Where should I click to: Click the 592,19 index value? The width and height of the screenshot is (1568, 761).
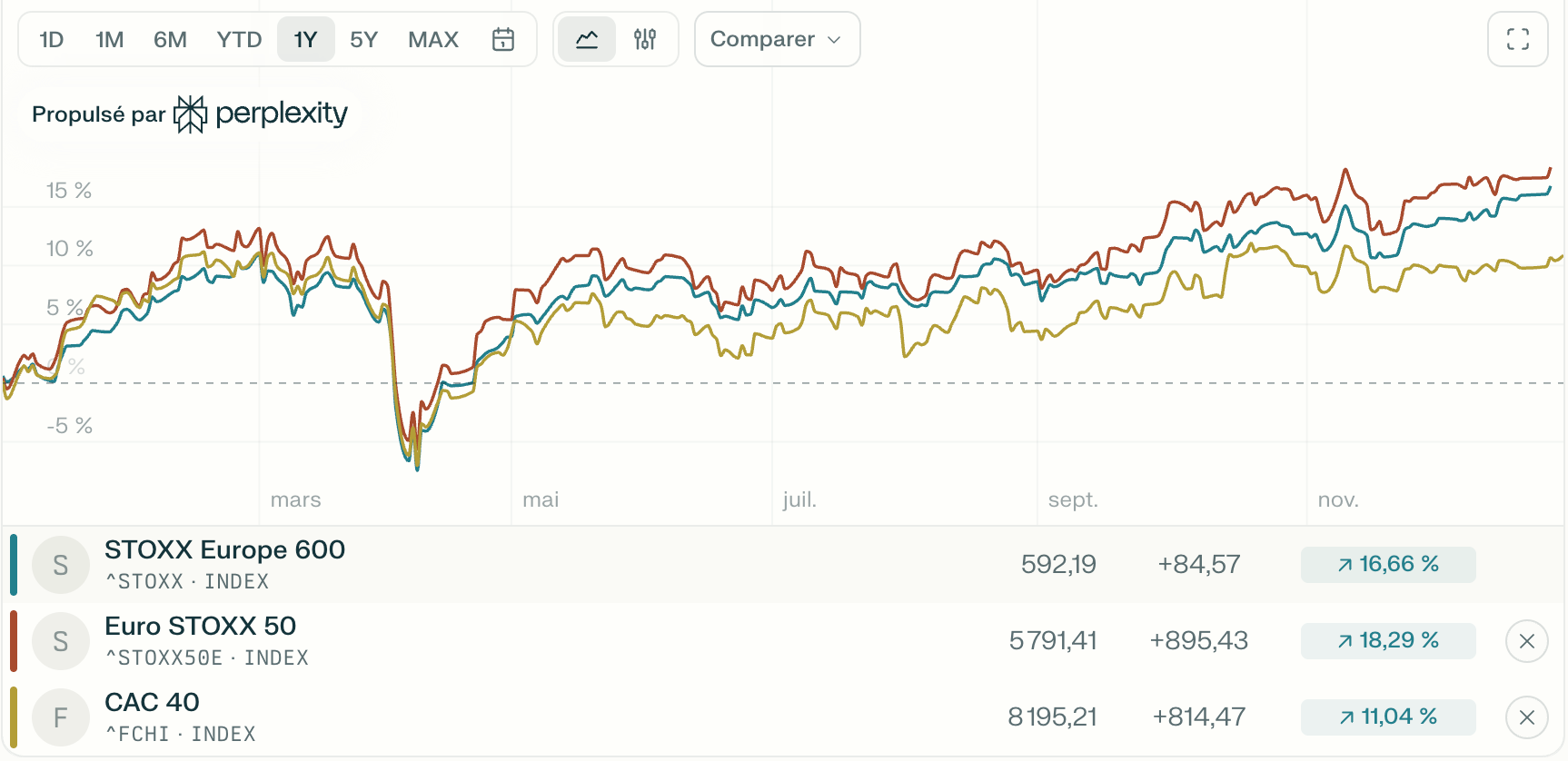point(1058,564)
